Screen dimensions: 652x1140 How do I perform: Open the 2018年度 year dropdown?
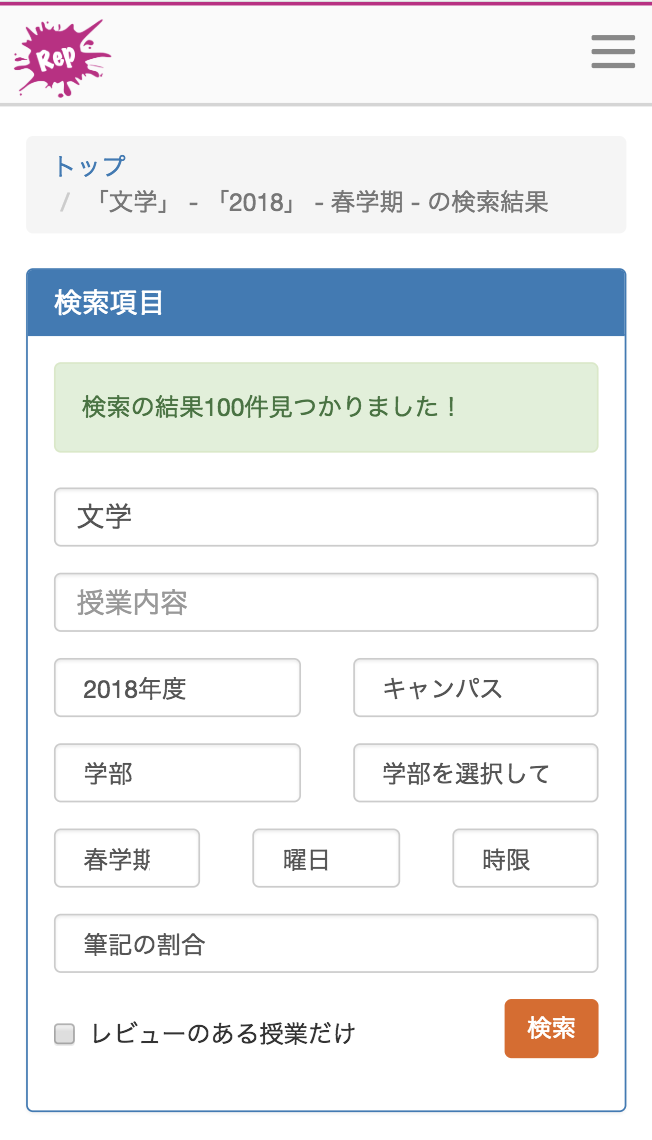[x=177, y=688]
